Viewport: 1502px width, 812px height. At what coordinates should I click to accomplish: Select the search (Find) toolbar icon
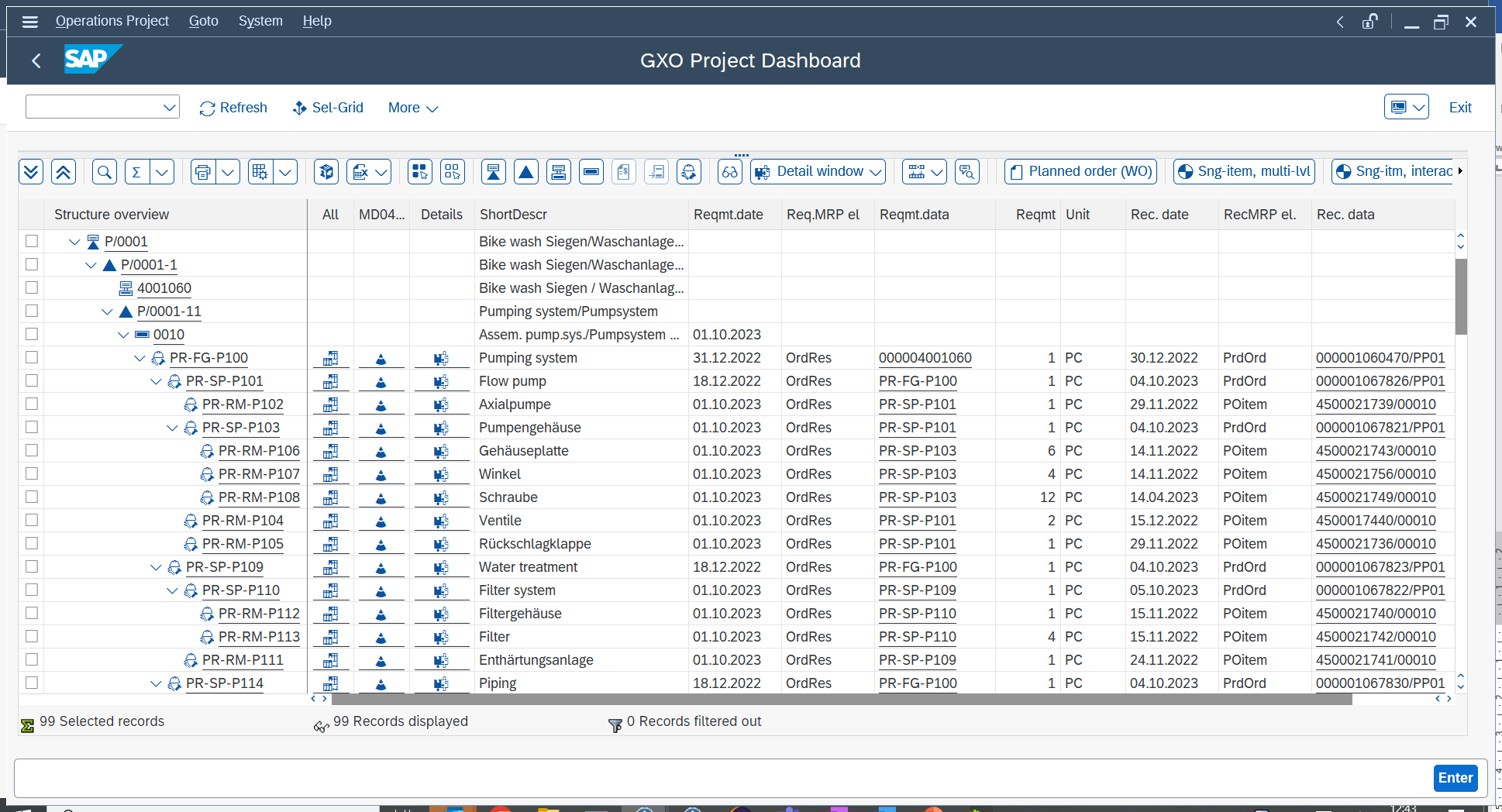[104, 171]
